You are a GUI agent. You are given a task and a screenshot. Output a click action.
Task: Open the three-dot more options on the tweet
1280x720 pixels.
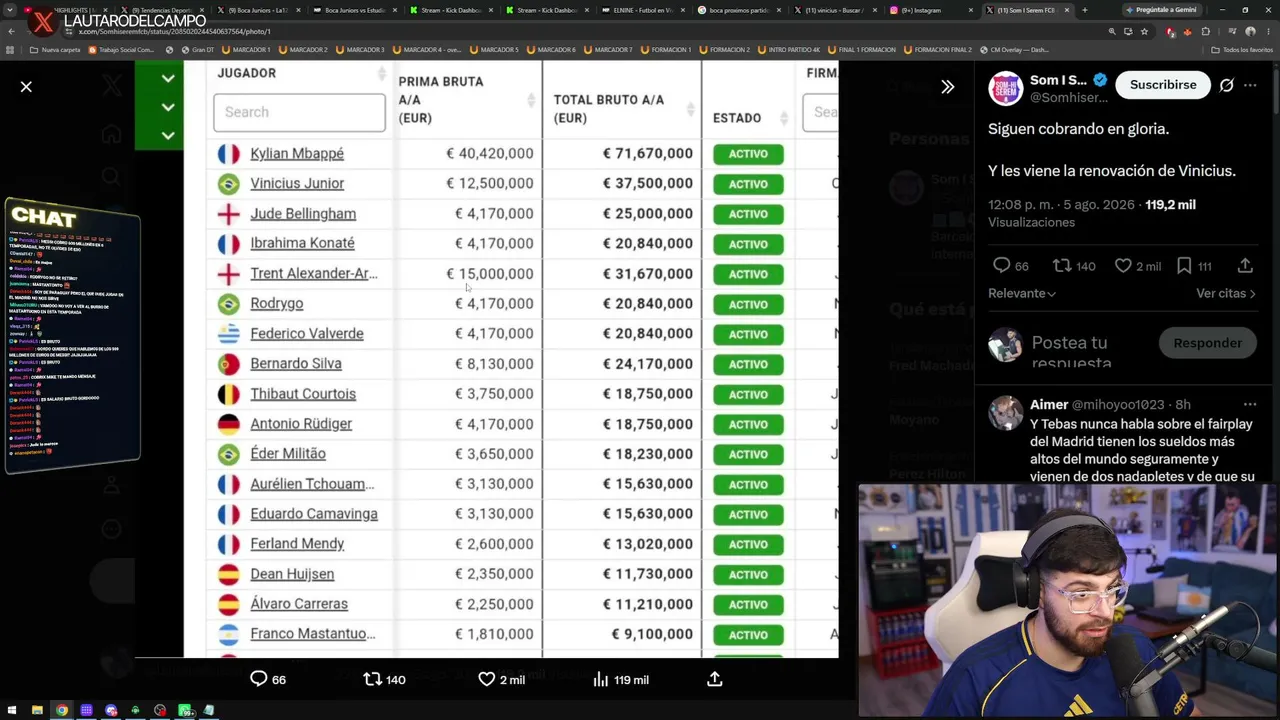[x=1250, y=85]
